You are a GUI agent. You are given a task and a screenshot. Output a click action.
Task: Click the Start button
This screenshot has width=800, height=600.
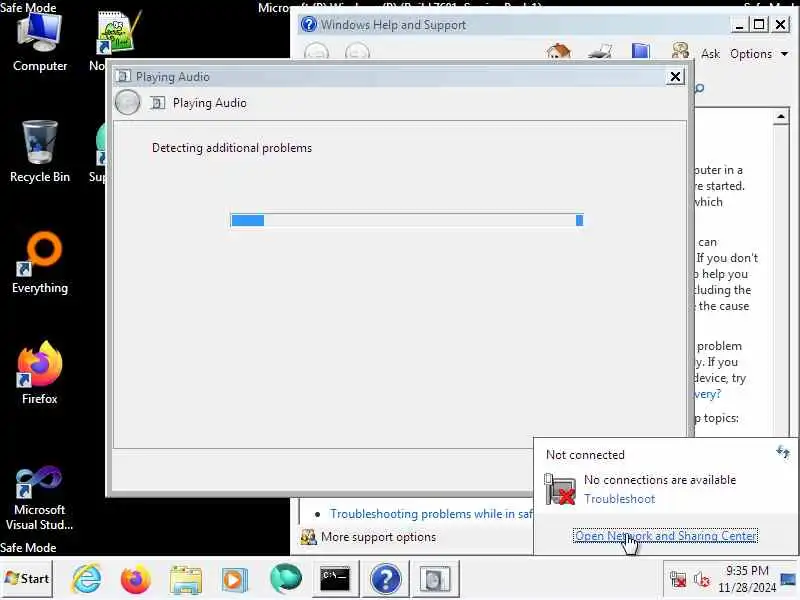point(27,579)
